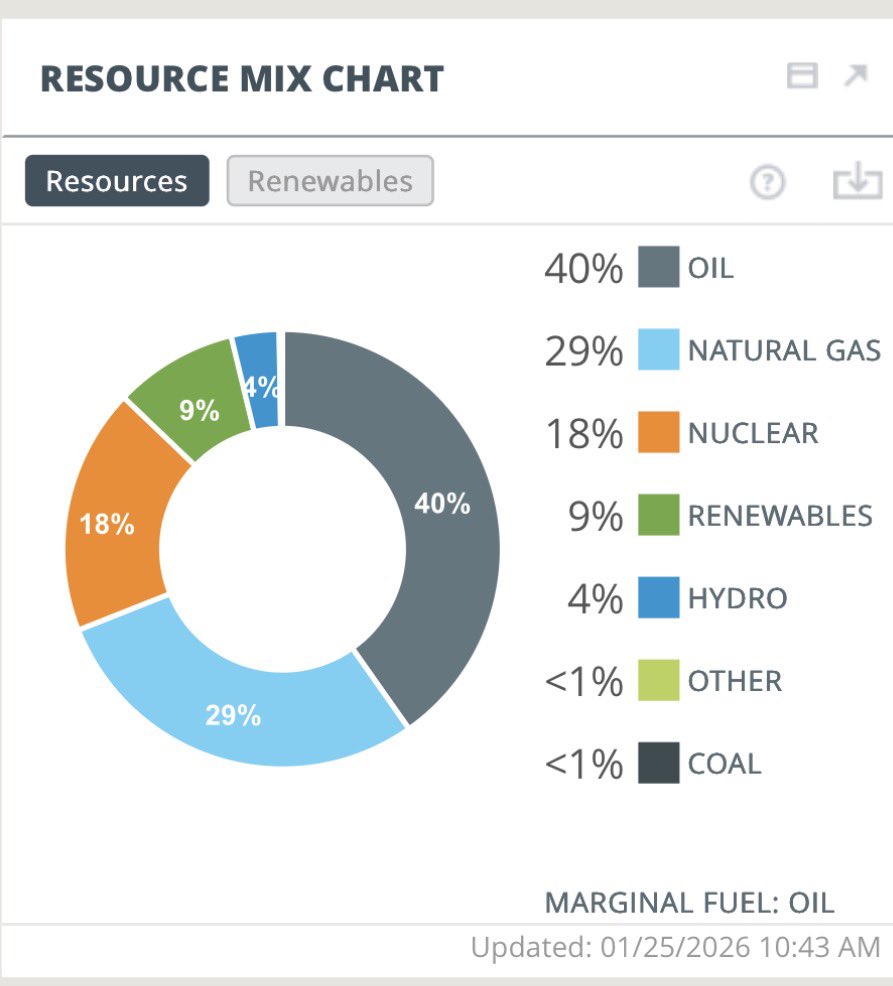Expand the NATURAL GAS slice details

tap(237, 716)
